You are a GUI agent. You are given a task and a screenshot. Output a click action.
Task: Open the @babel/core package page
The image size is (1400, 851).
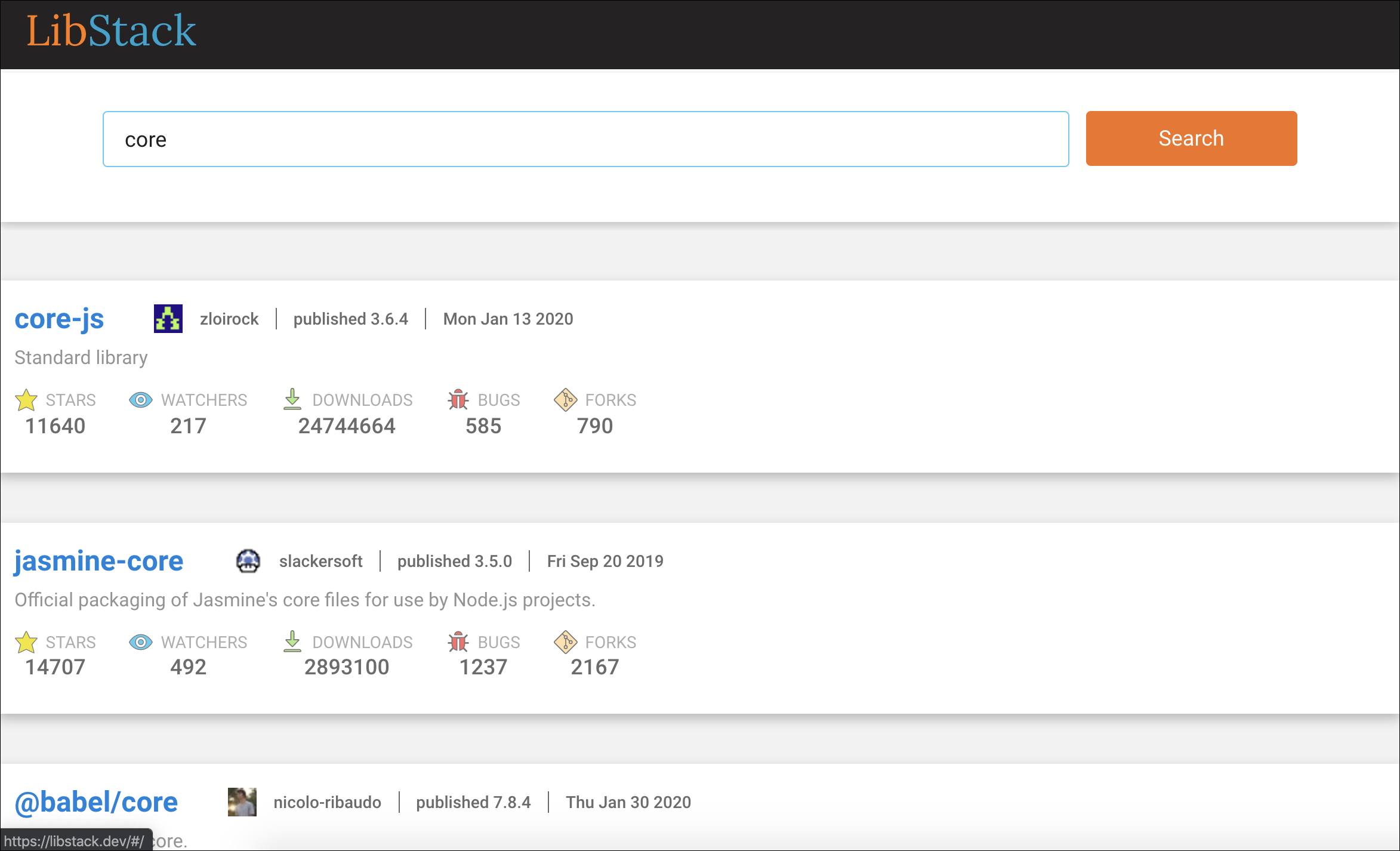point(95,802)
